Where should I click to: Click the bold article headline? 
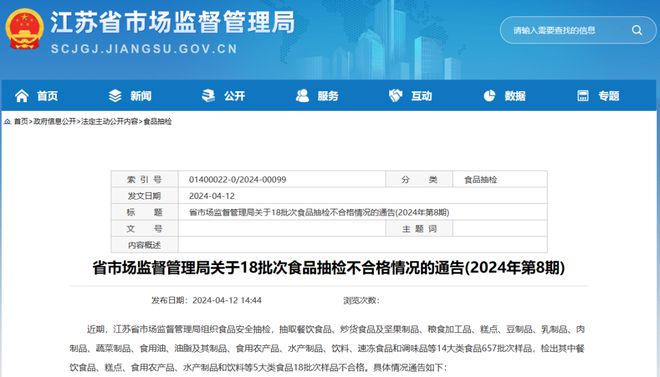click(329, 268)
